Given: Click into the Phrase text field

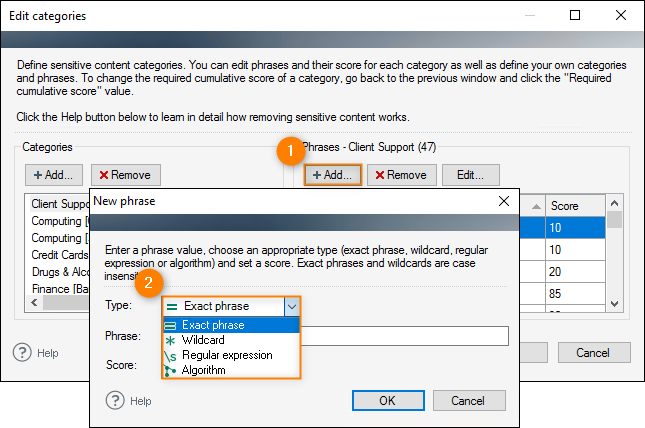Looking at the screenshot, I should [x=405, y=336].
